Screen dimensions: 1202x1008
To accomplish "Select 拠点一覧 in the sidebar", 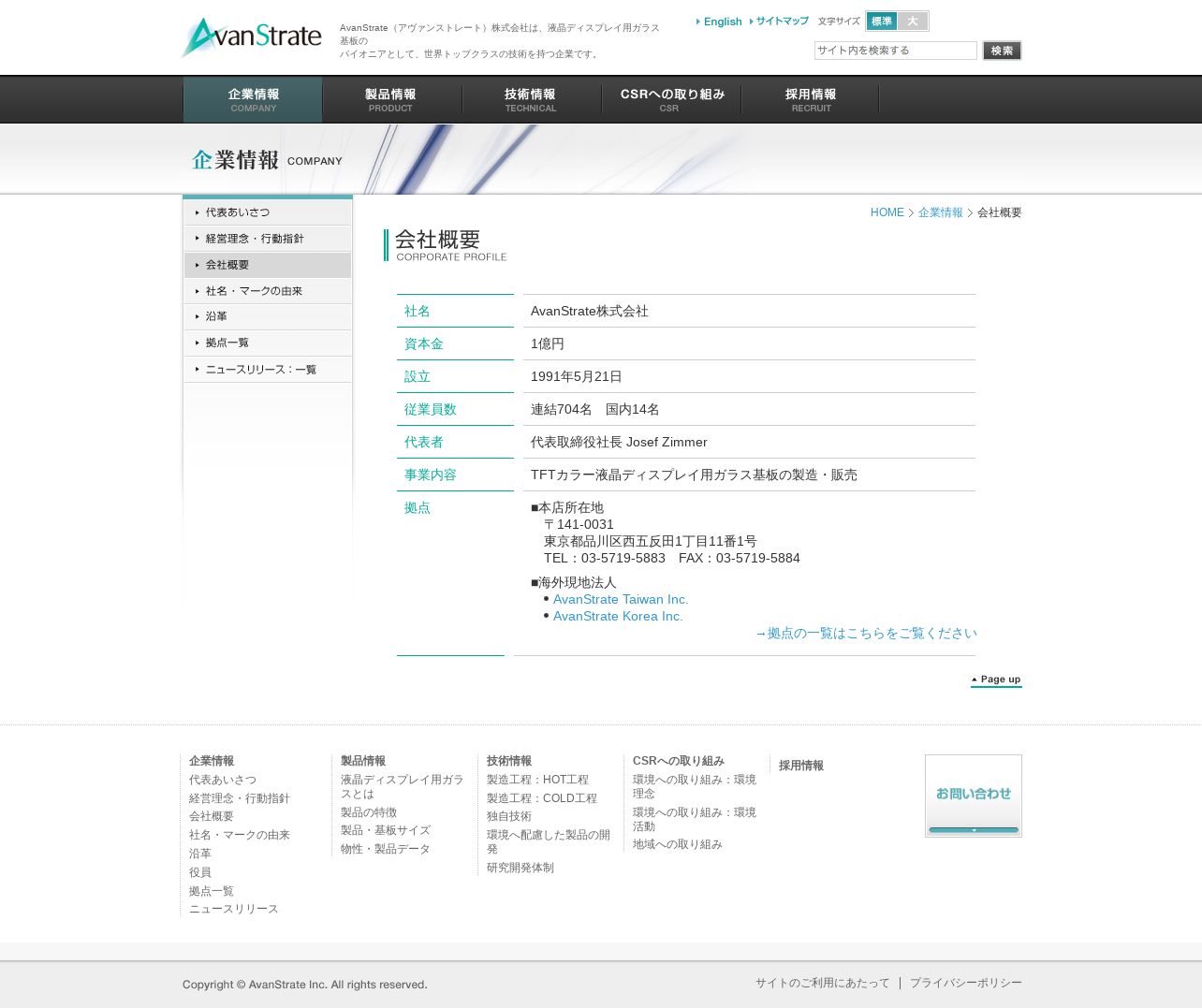I will 268,343.
